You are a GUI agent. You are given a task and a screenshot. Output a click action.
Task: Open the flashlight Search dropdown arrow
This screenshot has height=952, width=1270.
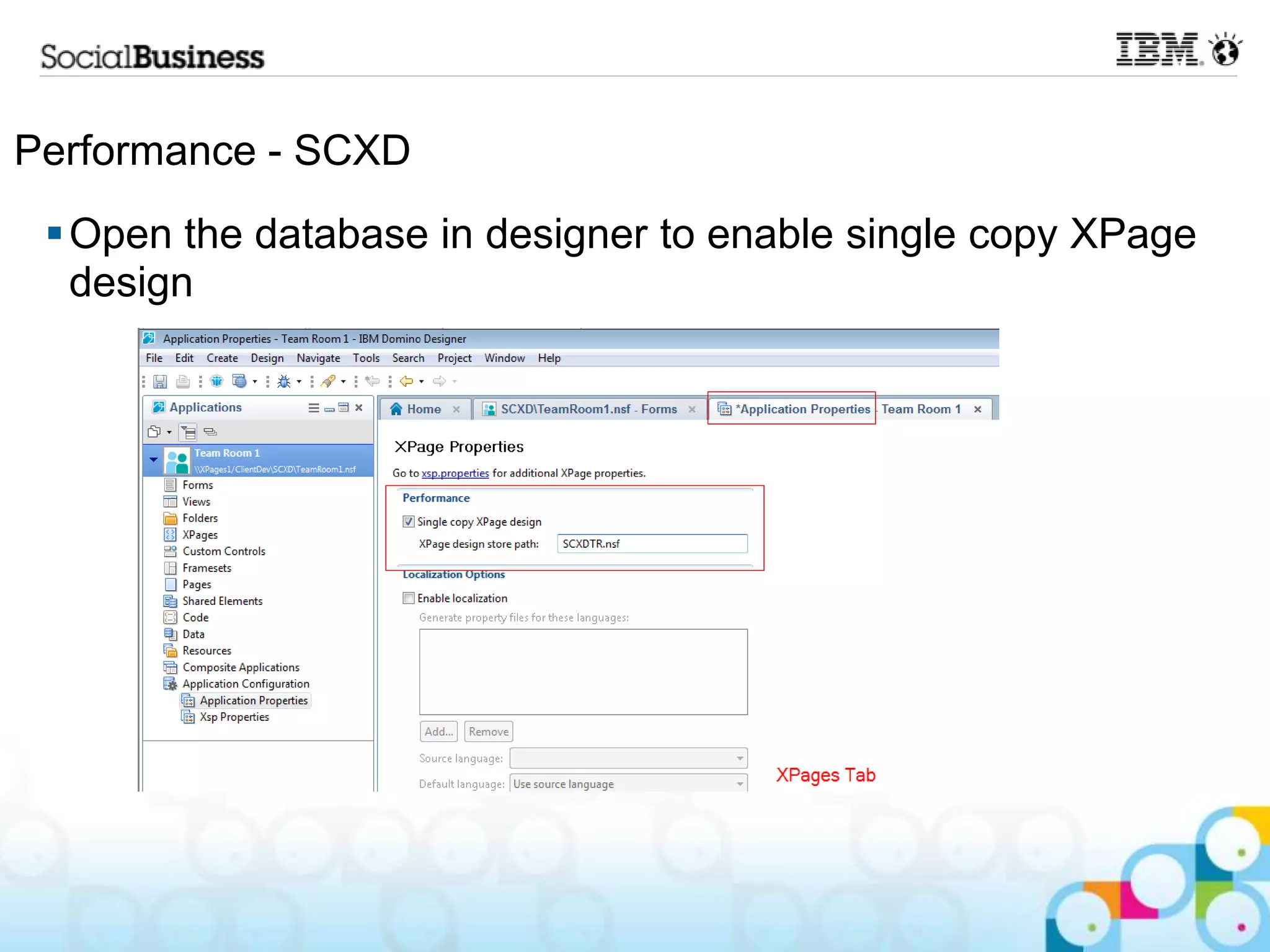[343, 382]
